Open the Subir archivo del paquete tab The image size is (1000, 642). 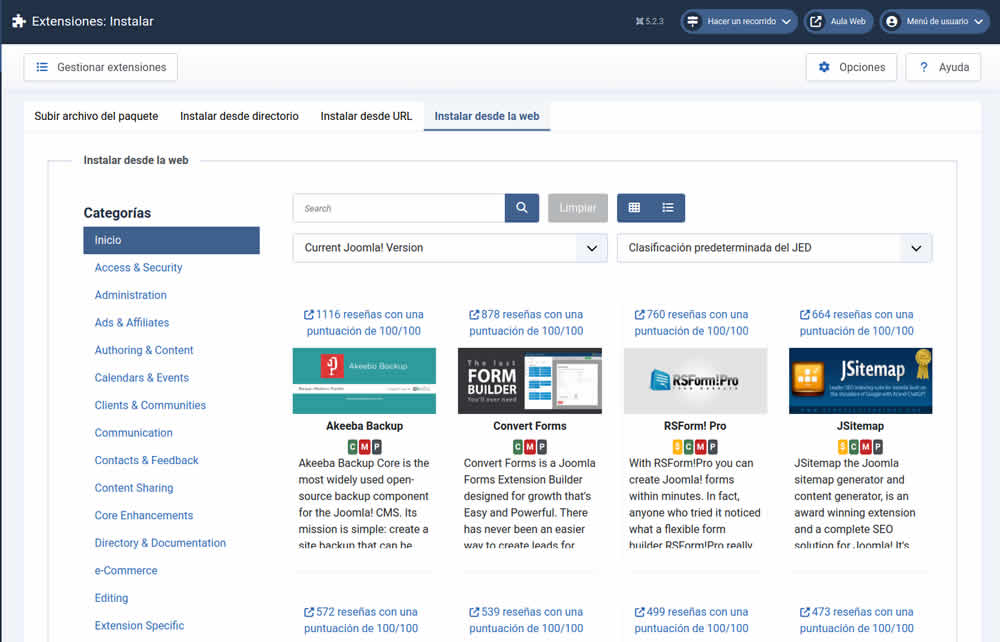pos(96,116)
